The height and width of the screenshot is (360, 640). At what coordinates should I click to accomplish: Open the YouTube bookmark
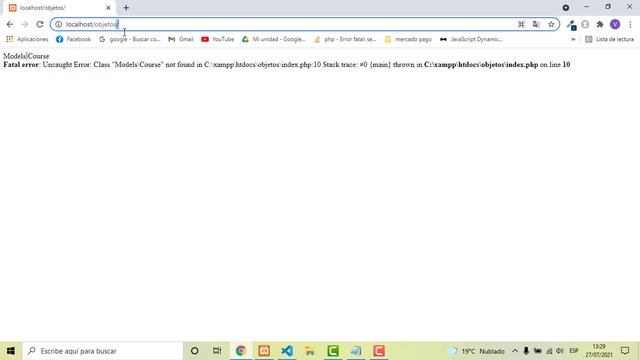pyautogui.click(x=218, y=39)
